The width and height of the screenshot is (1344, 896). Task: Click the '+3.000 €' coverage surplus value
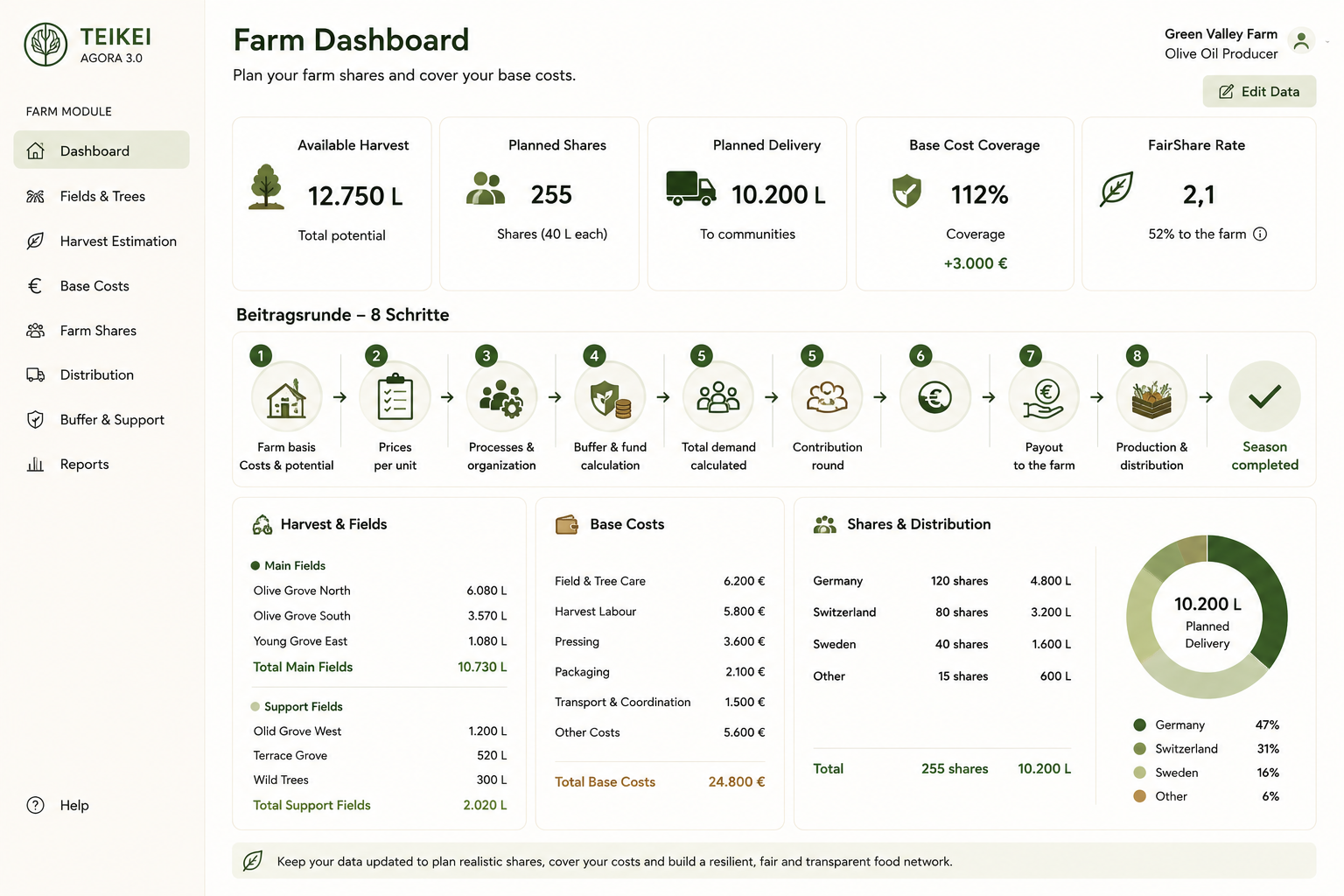[976, 263]
